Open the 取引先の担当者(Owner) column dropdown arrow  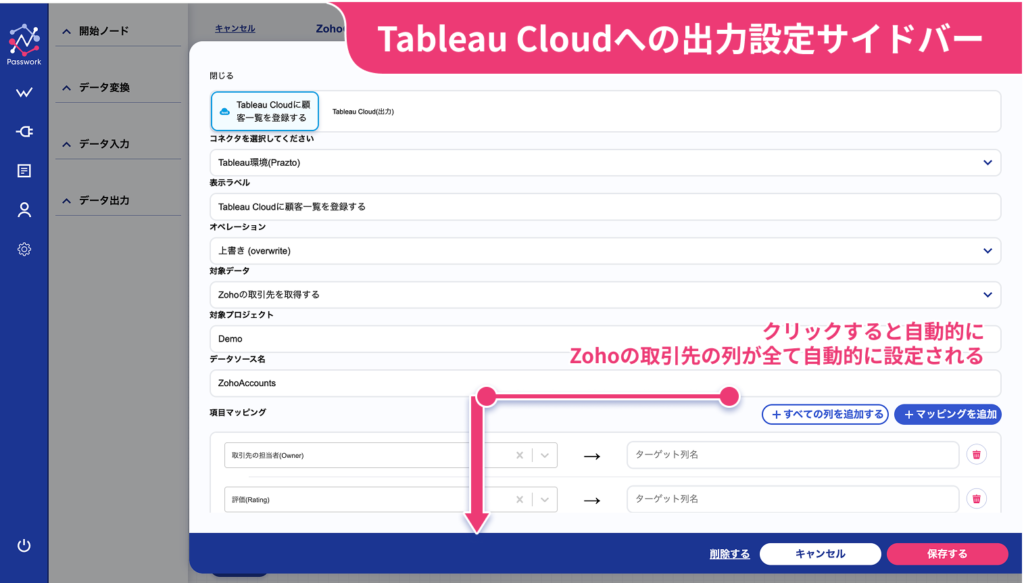[x=545, y=455]
